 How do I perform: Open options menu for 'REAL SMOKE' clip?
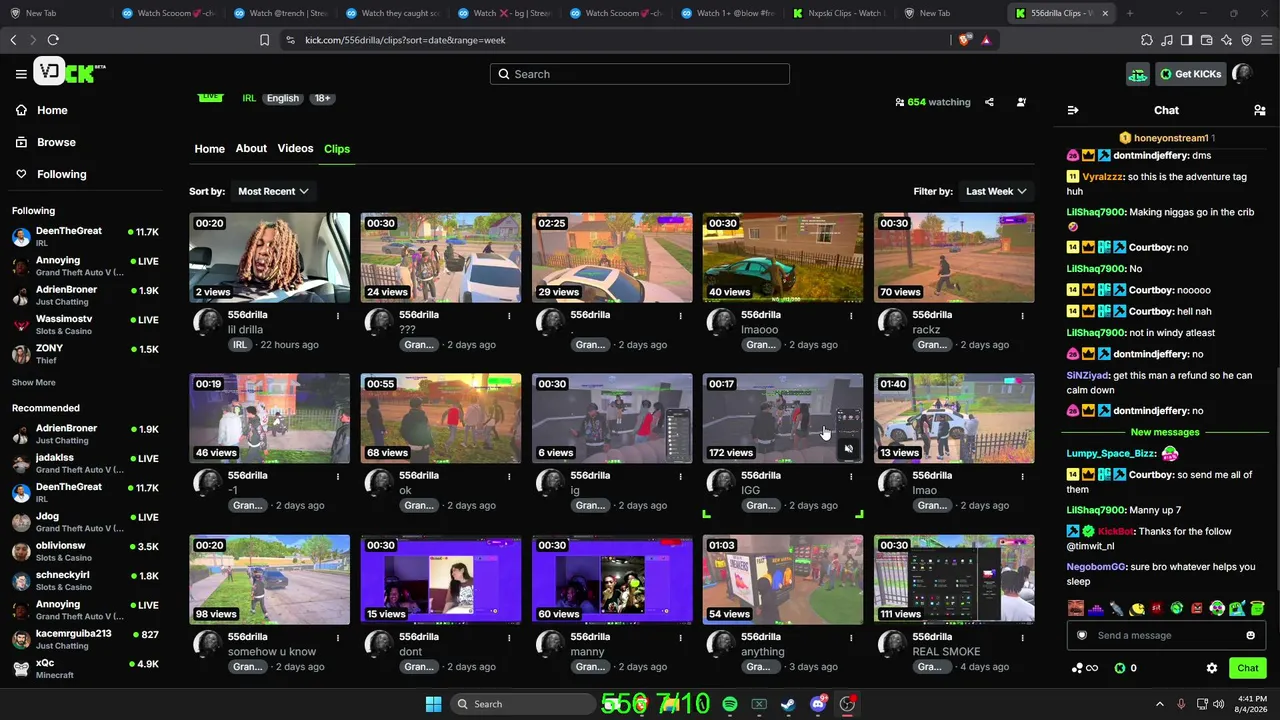click(1022, 638)
